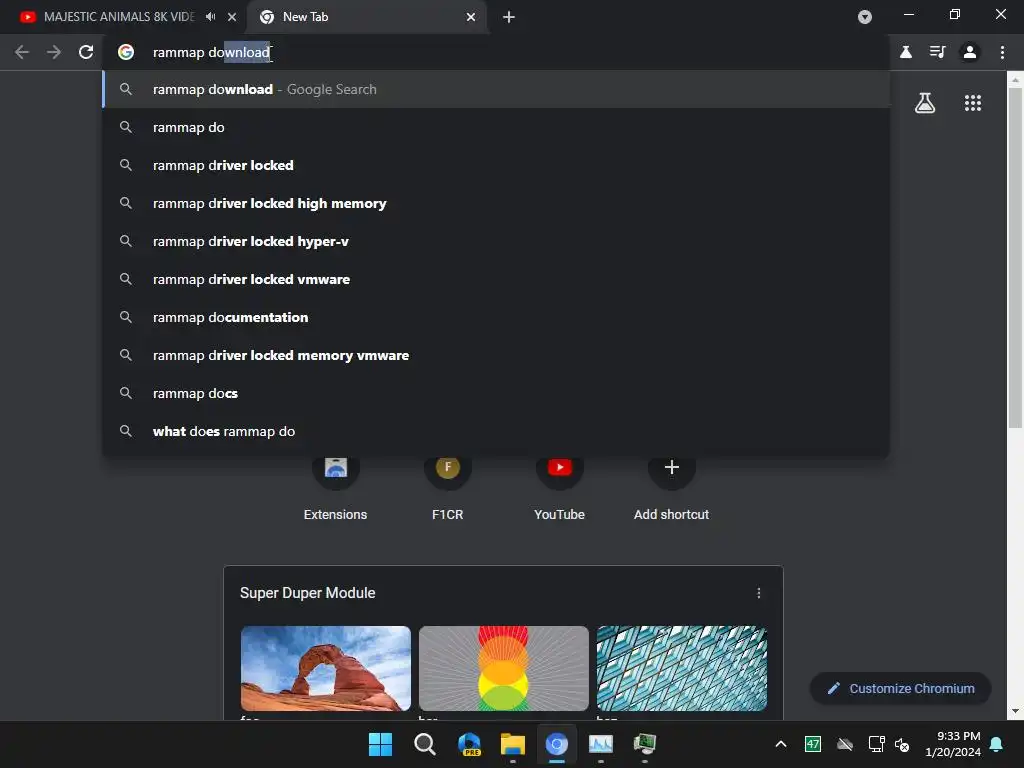Viewport: 1024px width, 768px height.
Task: Select the 'rammap do' suggestion
Action: tap(496, 127)
